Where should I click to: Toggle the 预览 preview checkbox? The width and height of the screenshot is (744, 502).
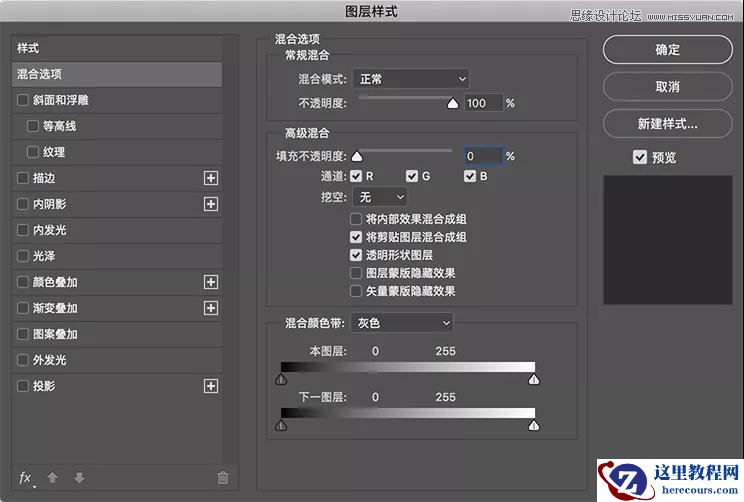coord(640,157)
